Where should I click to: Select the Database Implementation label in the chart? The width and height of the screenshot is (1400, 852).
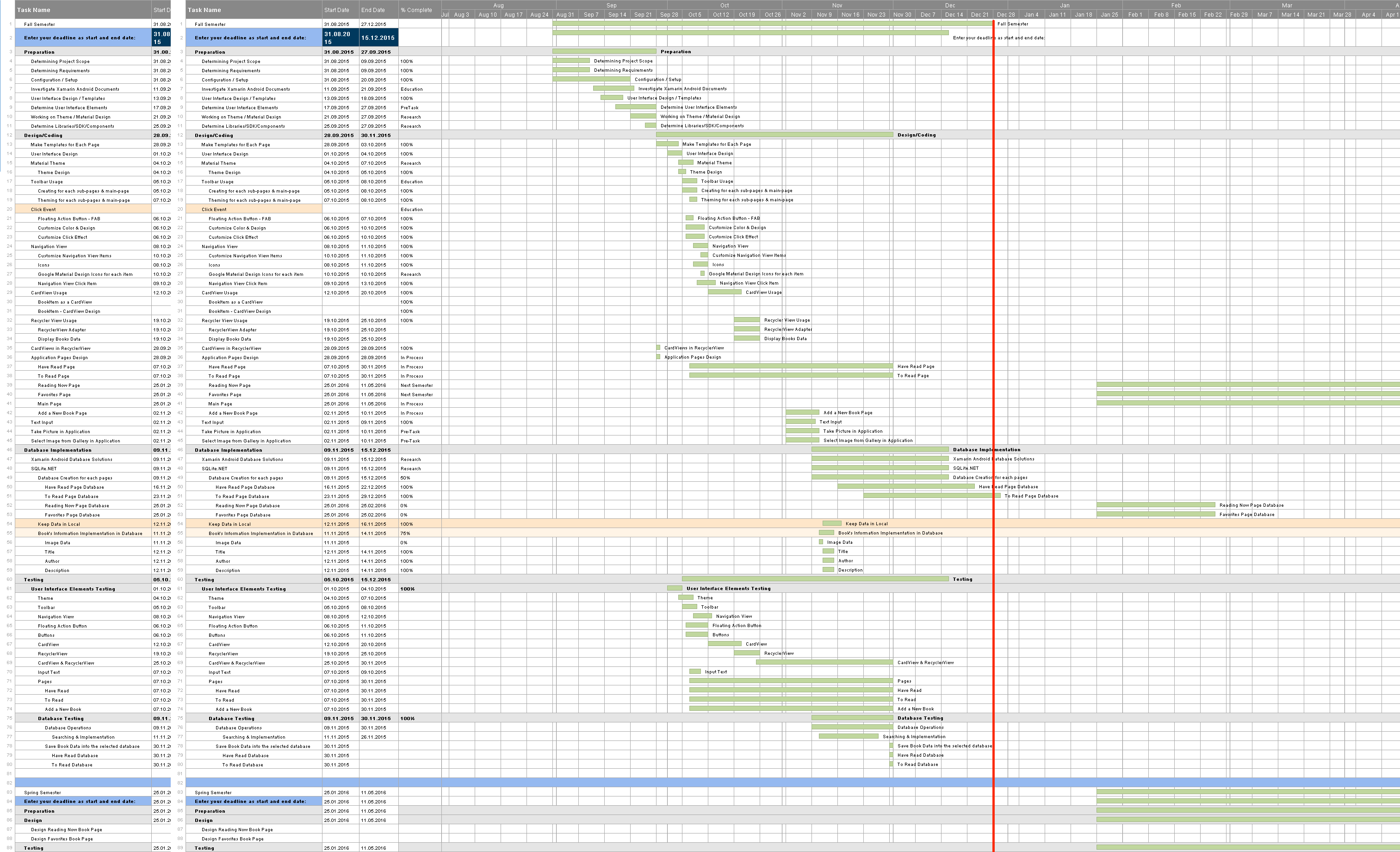[x=986, y=449]
